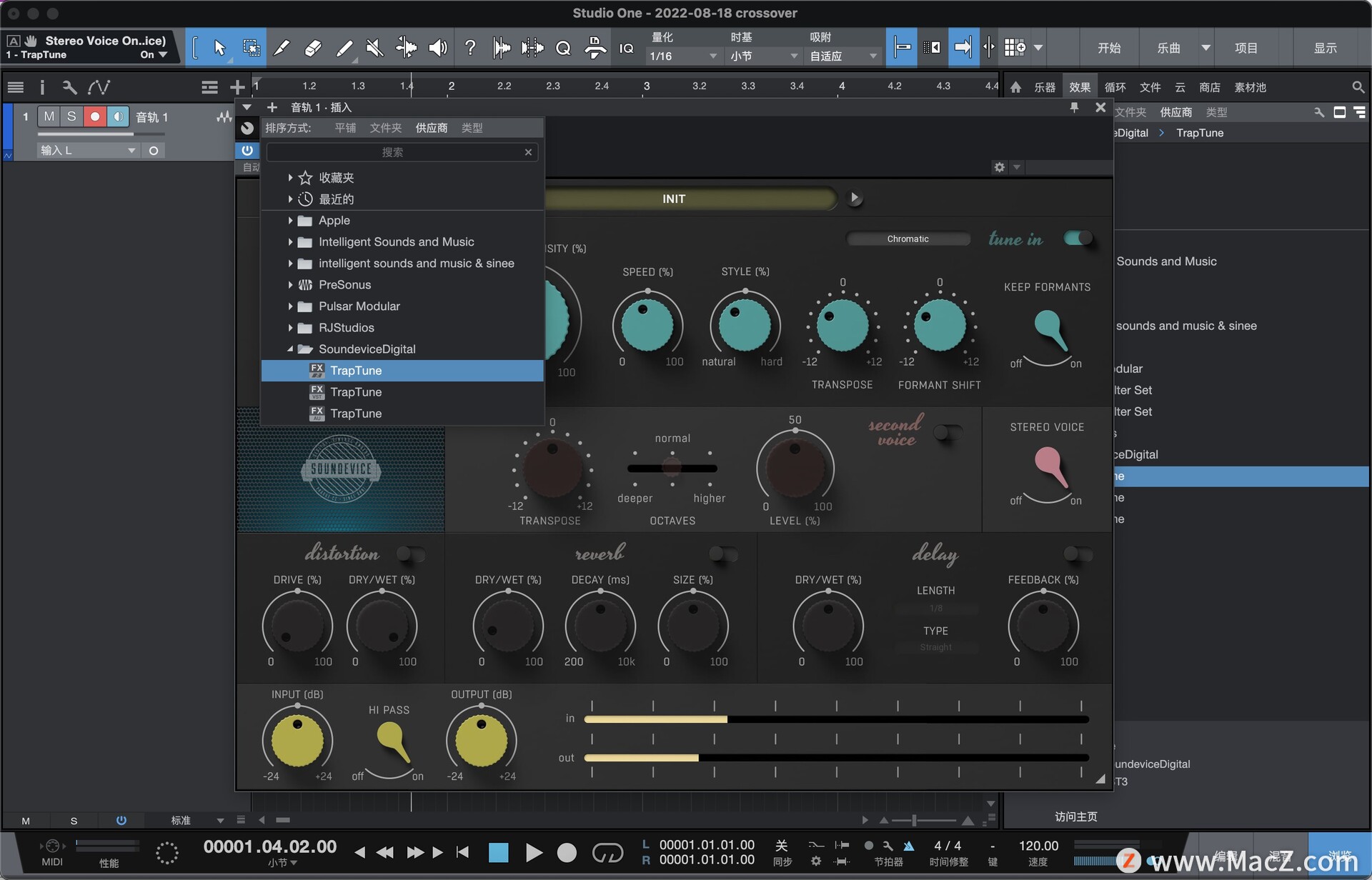This screenshot has height=880, width=1372.
Task: Enable the delay switch
Action: tap(1078, 554)
